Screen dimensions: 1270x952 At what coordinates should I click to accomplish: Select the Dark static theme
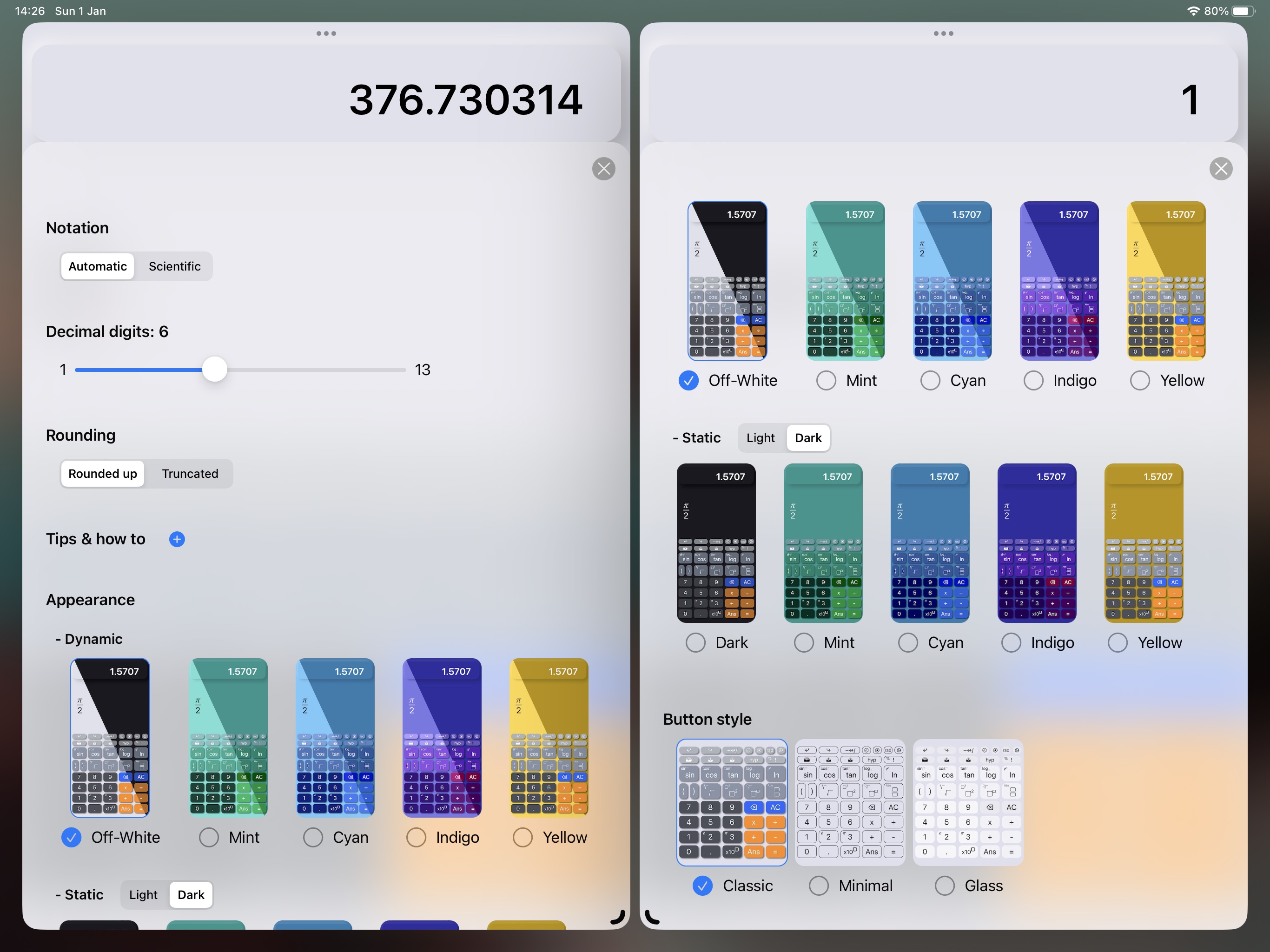(697, 642)
